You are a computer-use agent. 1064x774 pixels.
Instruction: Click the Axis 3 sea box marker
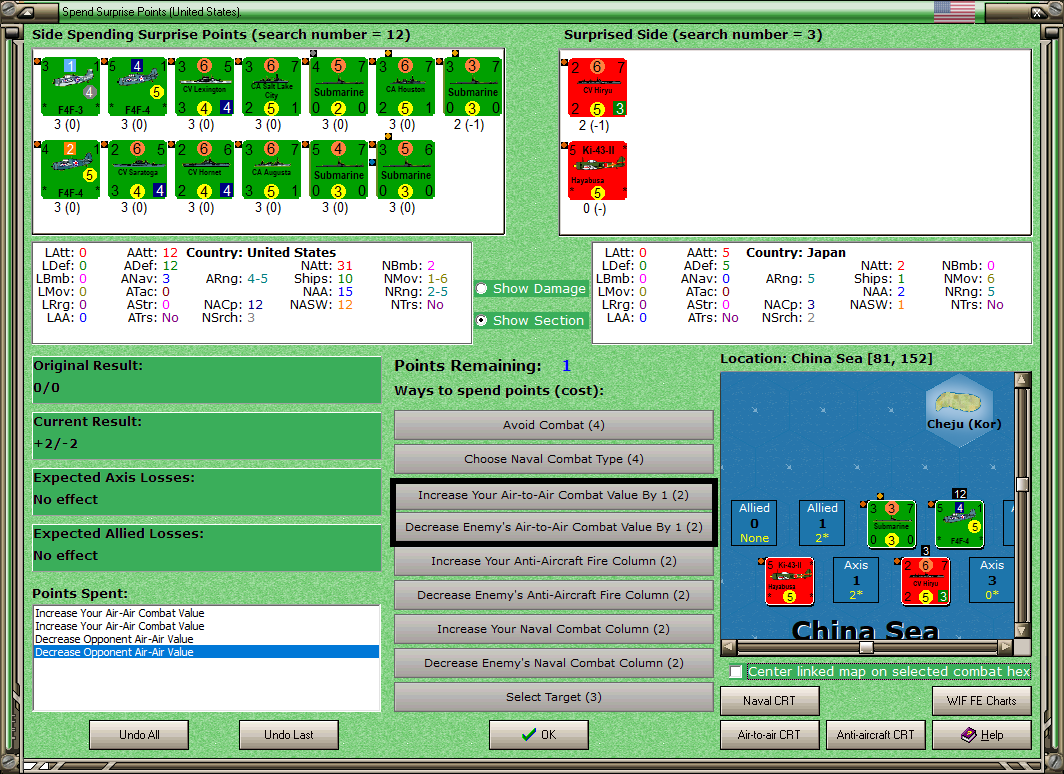pyautogui.click(x=992, y=580)
